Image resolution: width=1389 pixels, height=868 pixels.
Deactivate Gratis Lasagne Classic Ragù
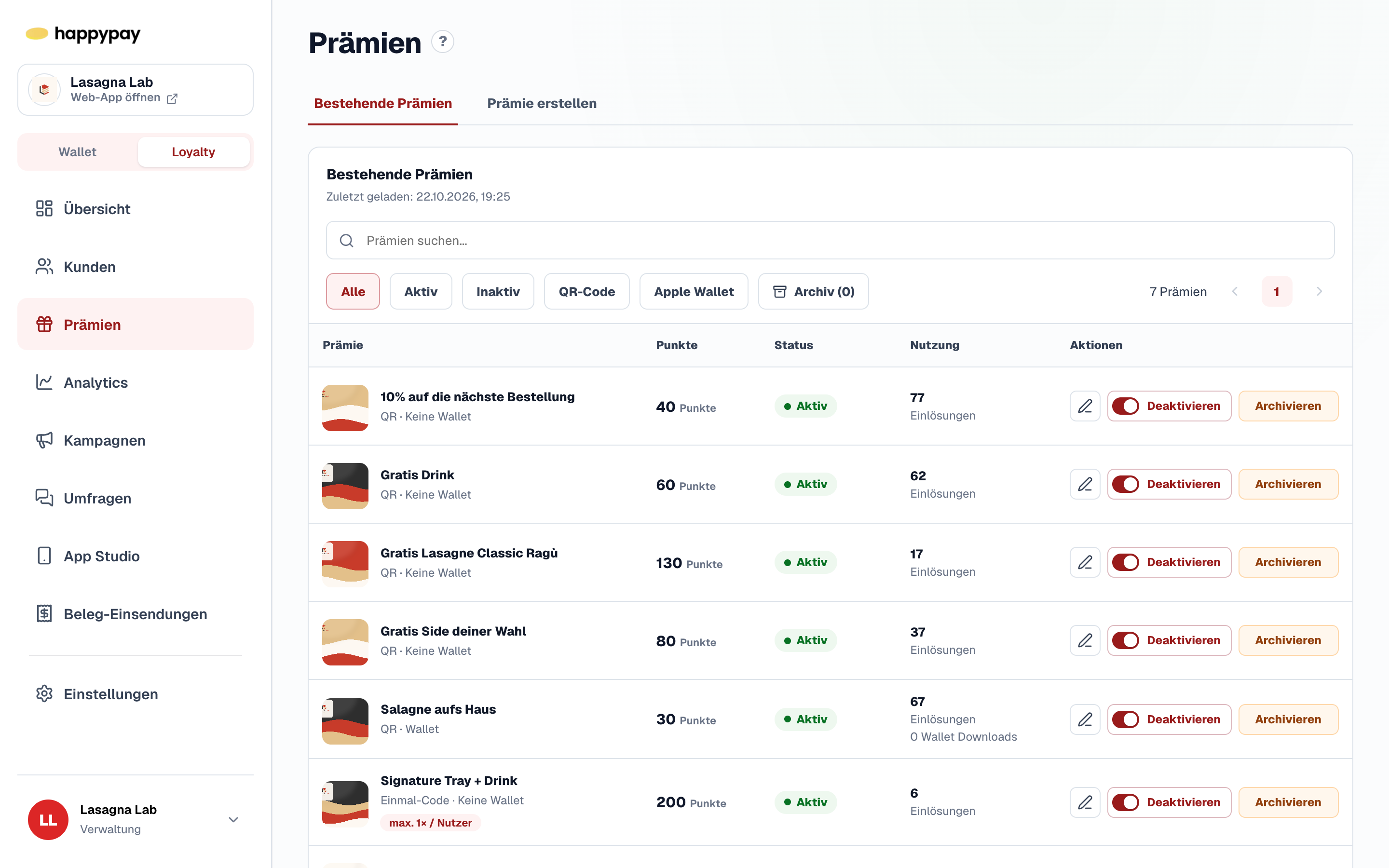coord(1169,562)
